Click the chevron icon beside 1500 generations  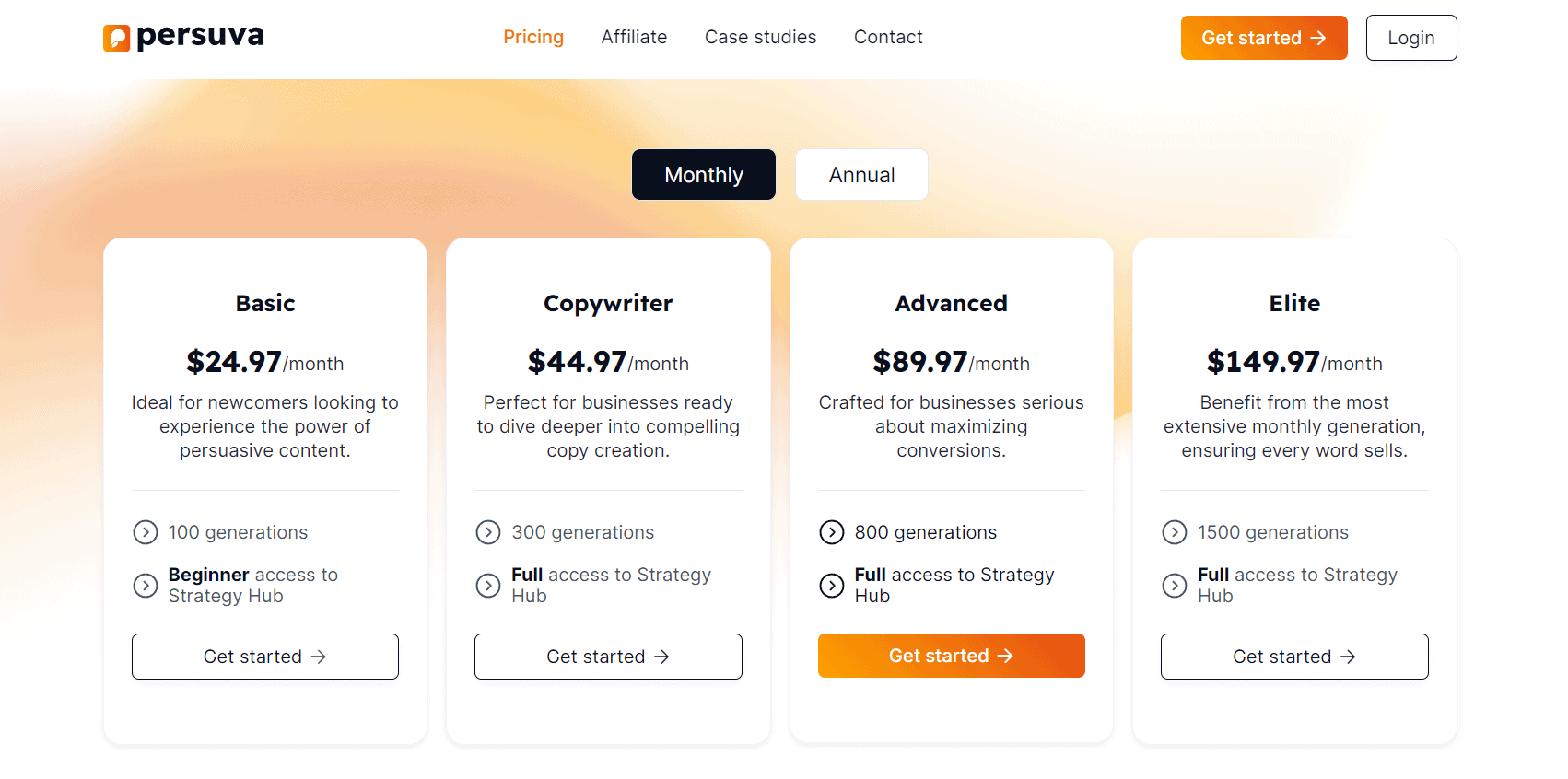tap(1175, 532)
